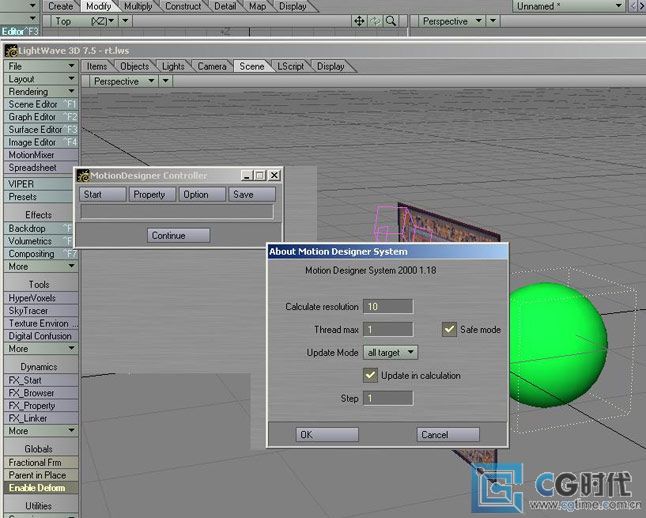The height and width of the screenshot is (518, 646).
Task: Switch to the Camera tab
Action: click(x=212, y=66)
